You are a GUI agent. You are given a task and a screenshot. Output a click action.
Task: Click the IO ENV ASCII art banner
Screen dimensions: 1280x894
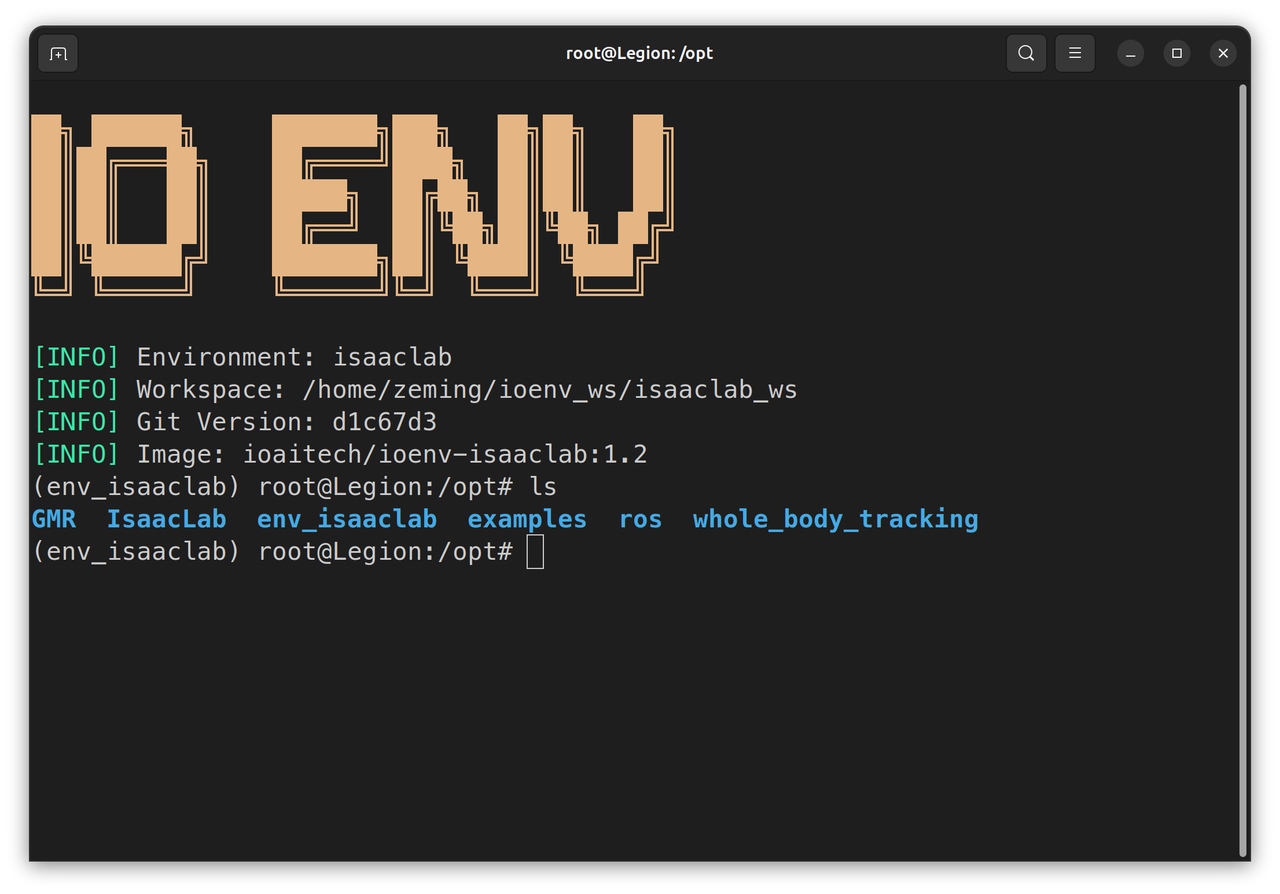click(350, 205)
